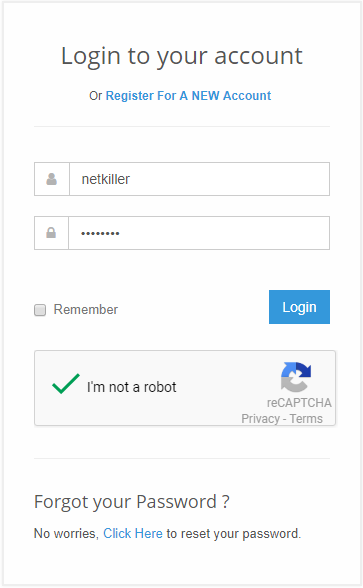The height and width of the screenshot is (588, 363).
Task: Click the green checkmark in reCAPTCHA box
Action: pyautogui.click(x=66, y=384)
